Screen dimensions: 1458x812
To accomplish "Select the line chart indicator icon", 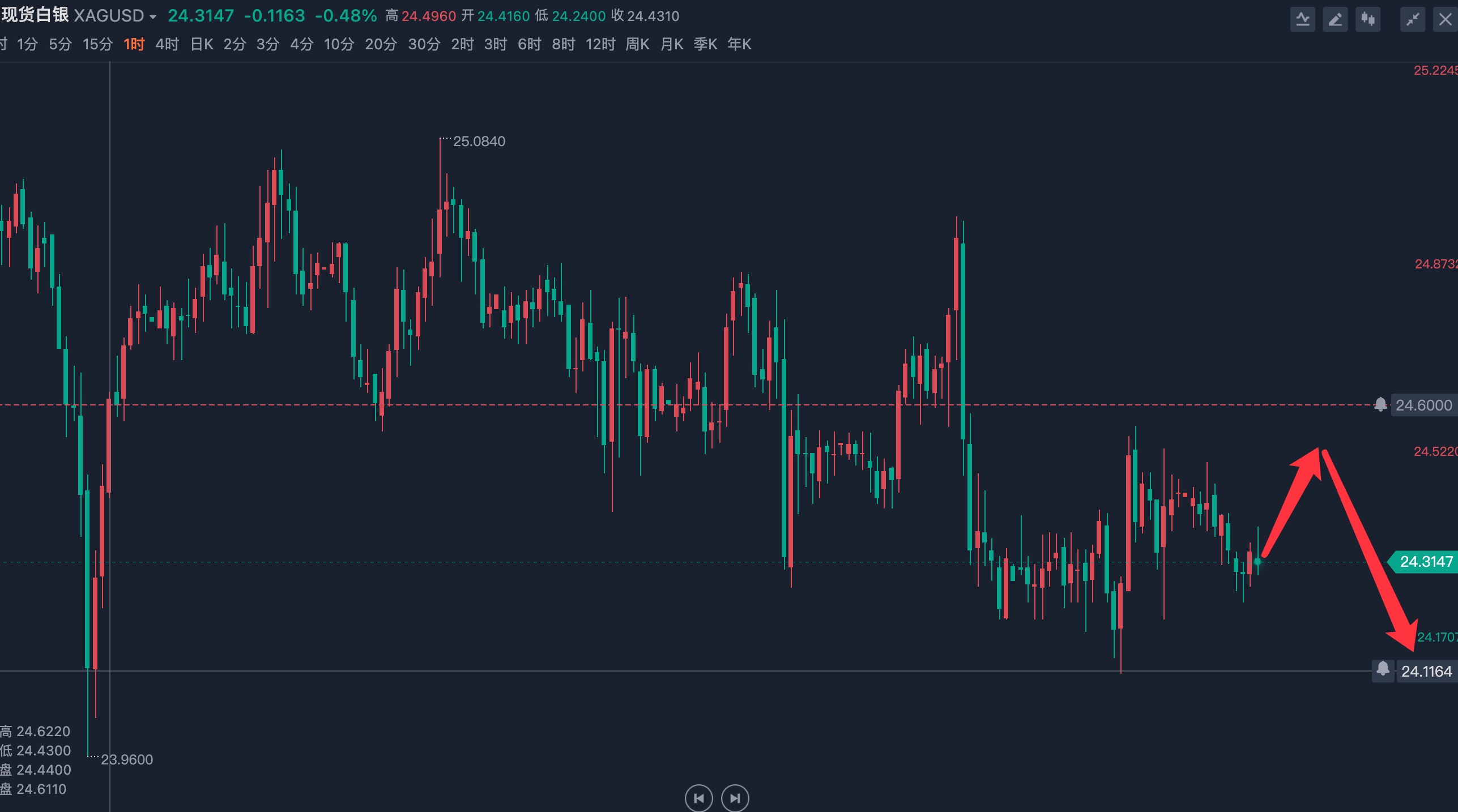I will pos(1302,19).
